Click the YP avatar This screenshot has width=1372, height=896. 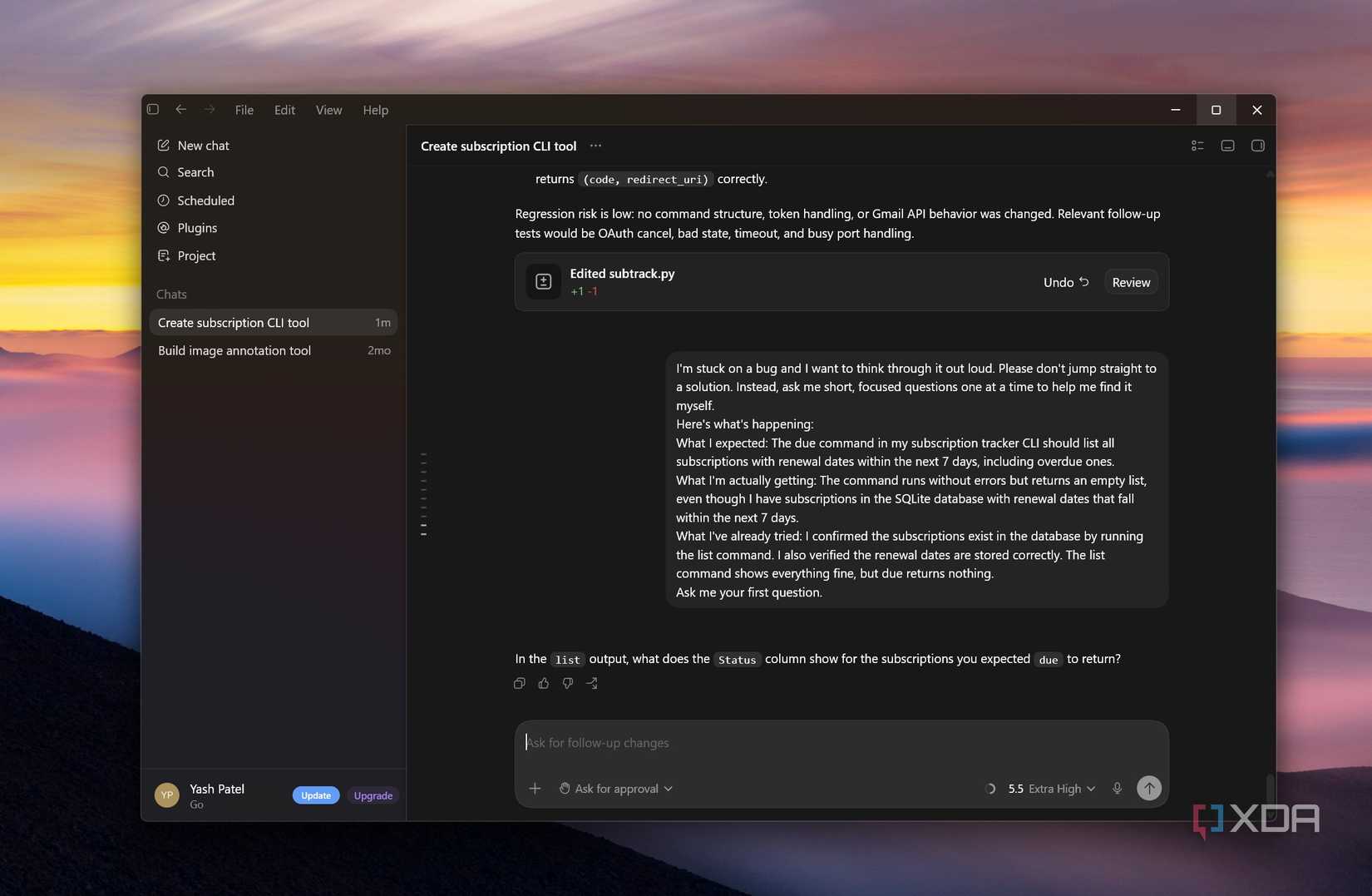coord(167,795)
